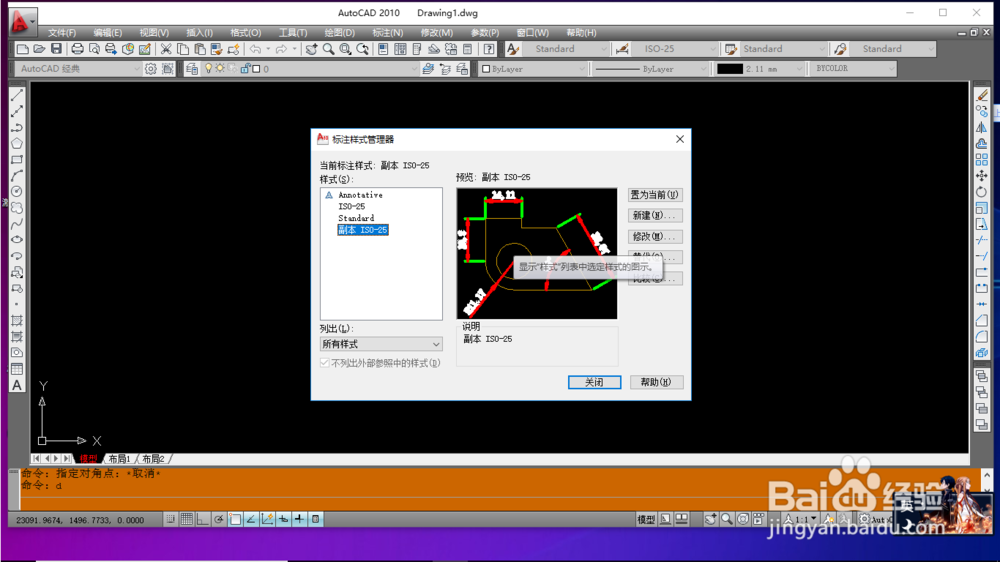Click the Zoom Realtime magnifier icon

pos(328,49)
